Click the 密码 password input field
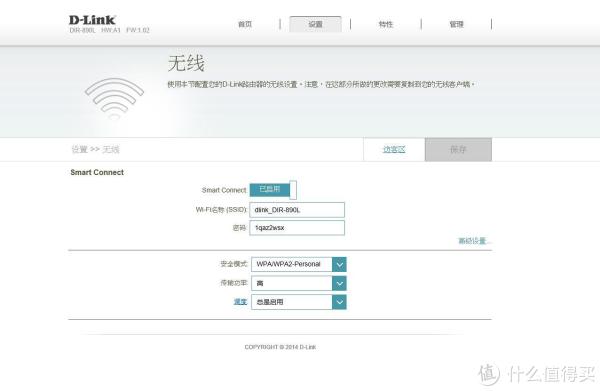Viewport: 600px width, 391px height. (x=297, y=228)
